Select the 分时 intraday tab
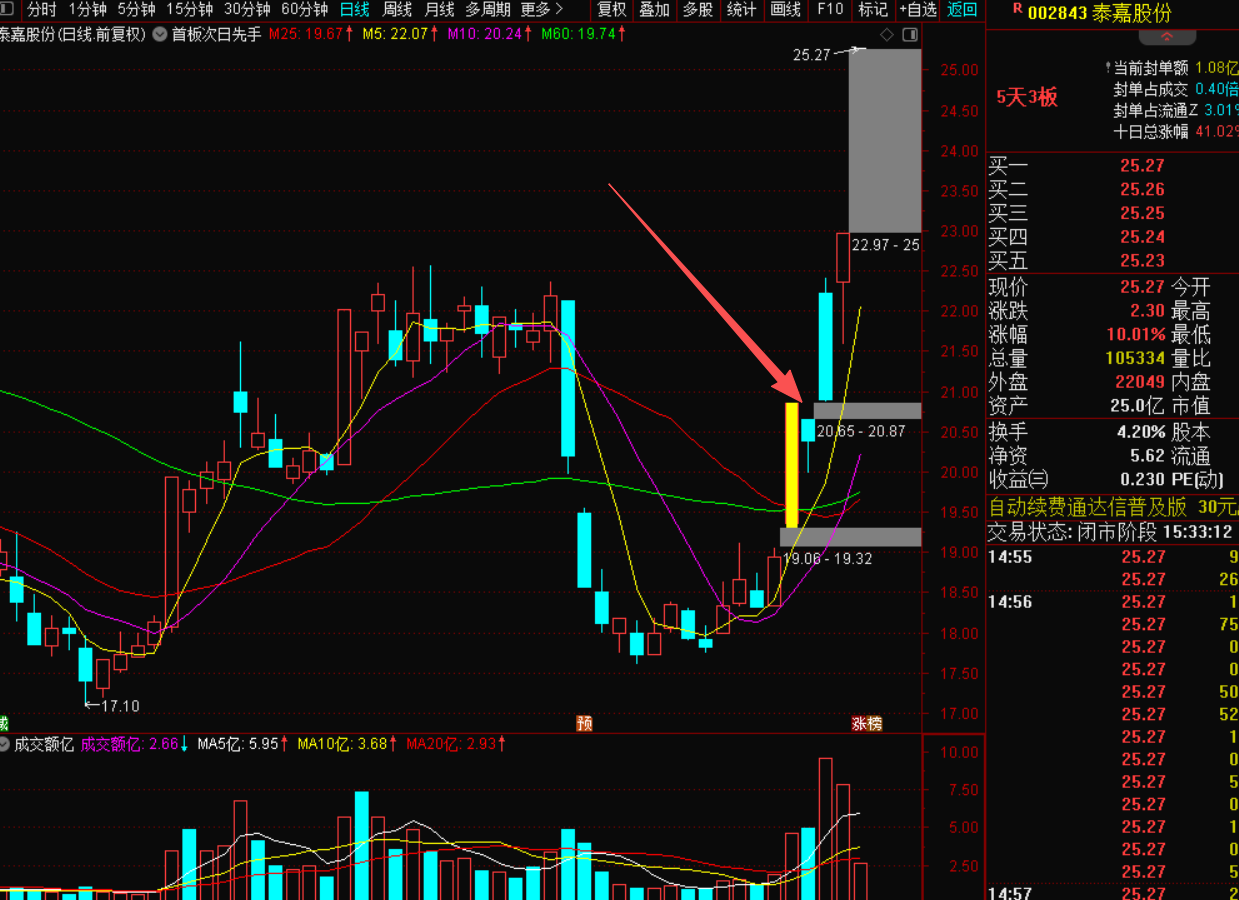The width and height of the screenshot is (1239, 900). click(x=41, y=10)
